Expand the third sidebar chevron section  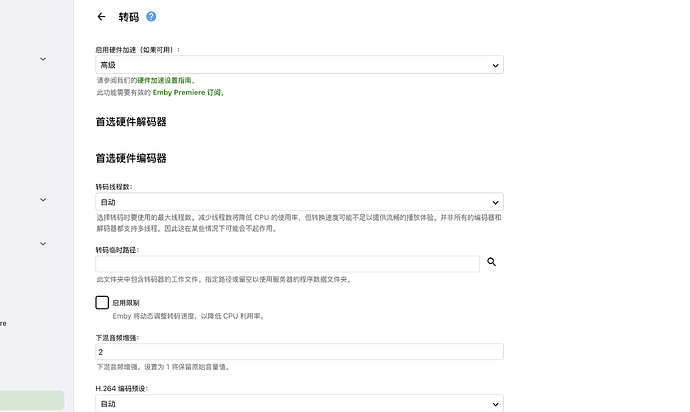click(x=43, y=243)
